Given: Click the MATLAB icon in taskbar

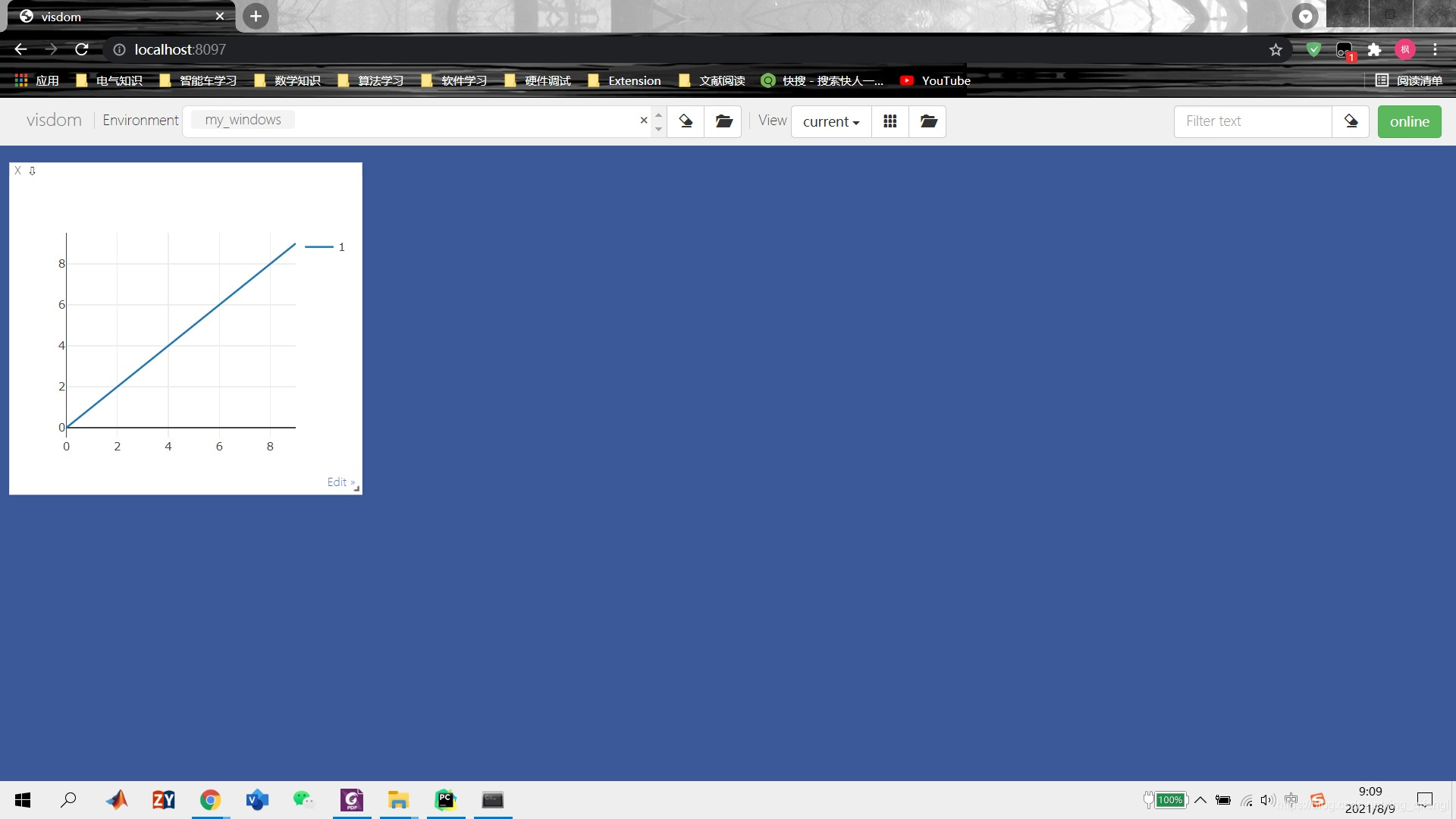Looking at the screenshot, I should click(x=115, y=799).
